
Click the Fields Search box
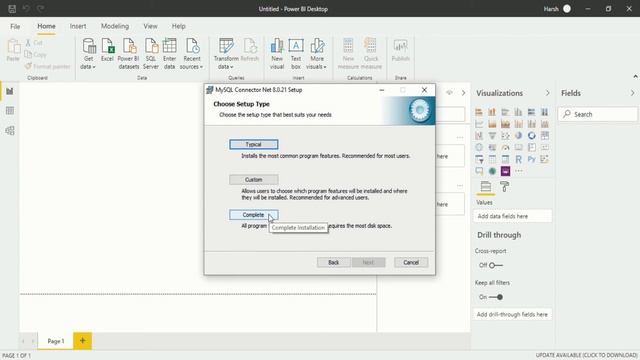point(598,114)
